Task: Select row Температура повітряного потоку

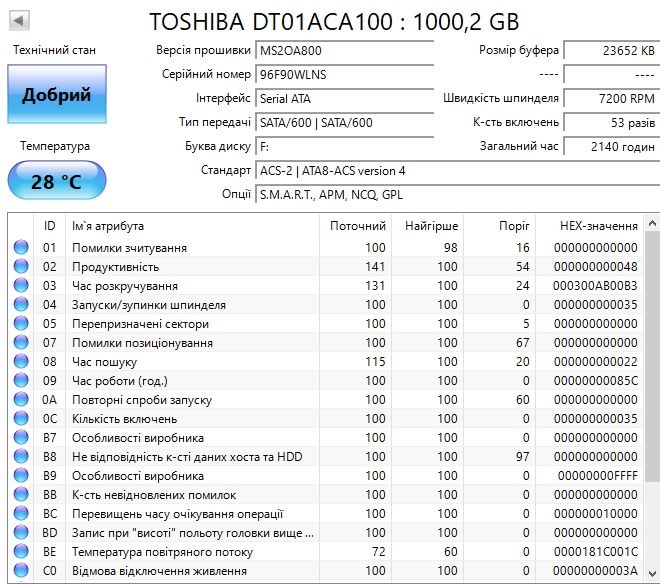Action: point(325,551)
